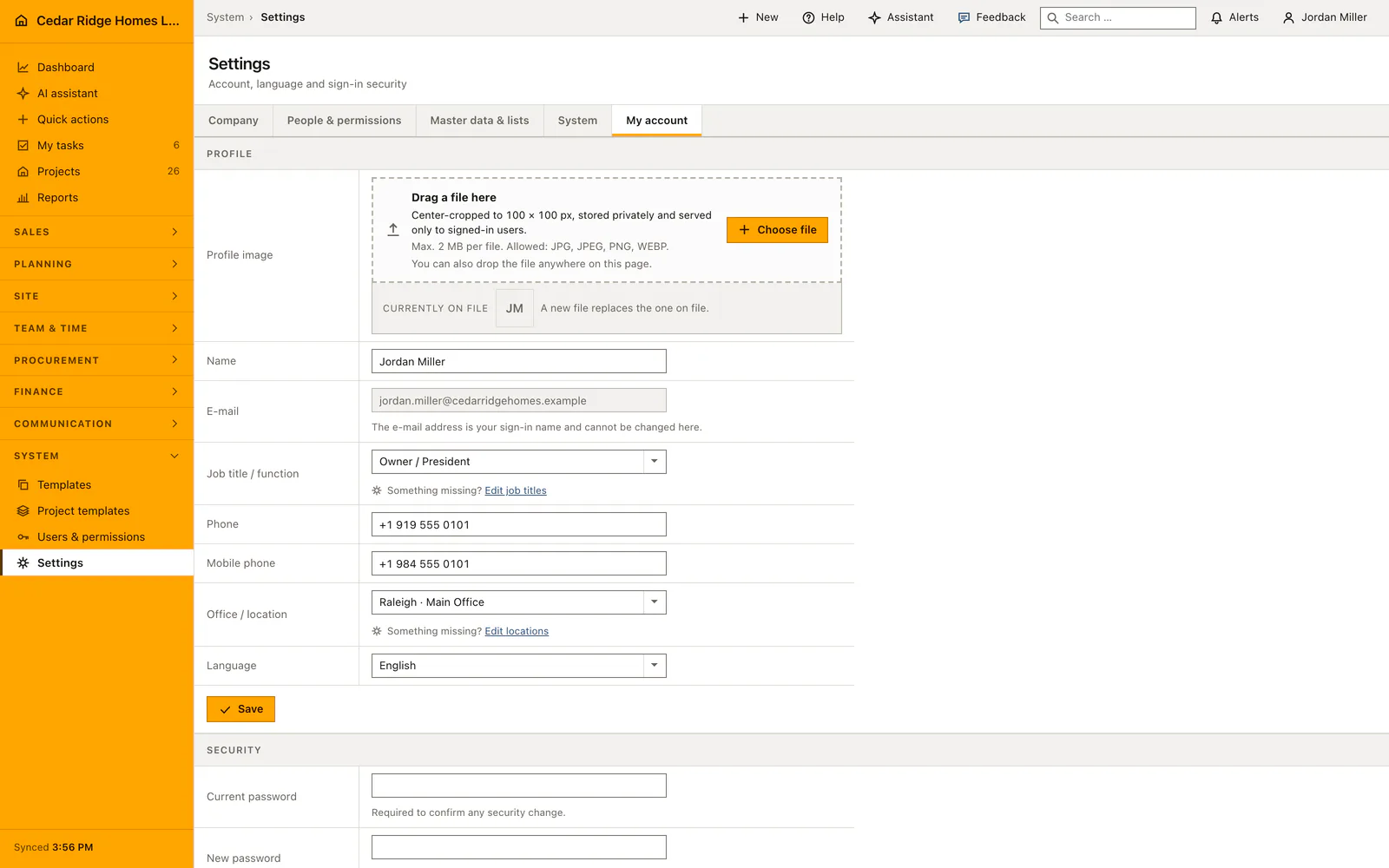The width and height of the screenshot is (1389, 868).
Task: Switch to the Company tab
Action: pyautogui.click(x=234, y=121)
